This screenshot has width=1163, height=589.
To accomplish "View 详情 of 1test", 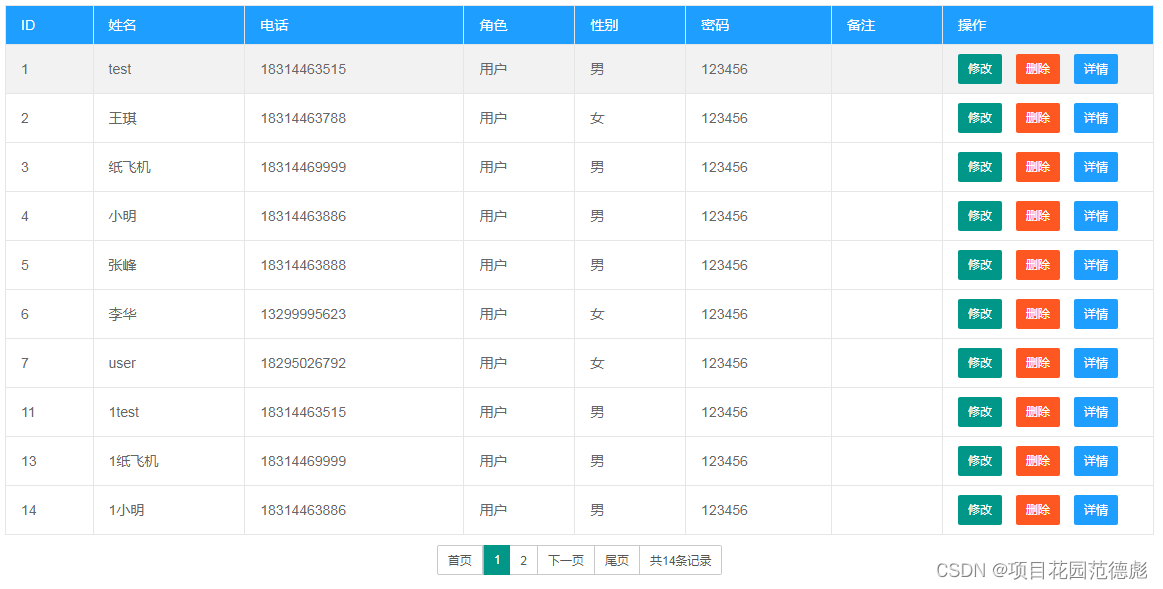I will click(x=1096, y=412).
